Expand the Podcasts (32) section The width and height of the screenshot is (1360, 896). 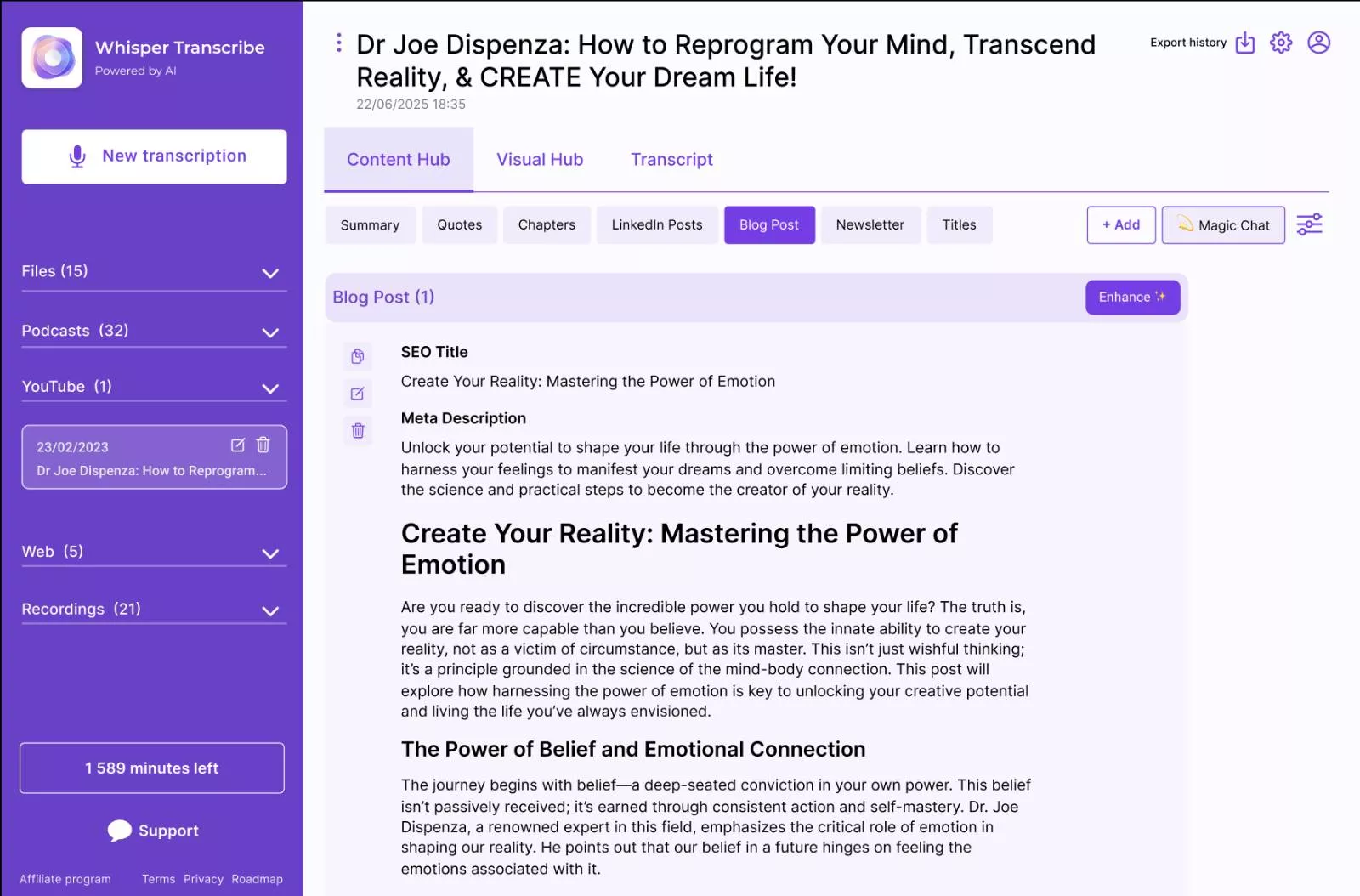270,332
